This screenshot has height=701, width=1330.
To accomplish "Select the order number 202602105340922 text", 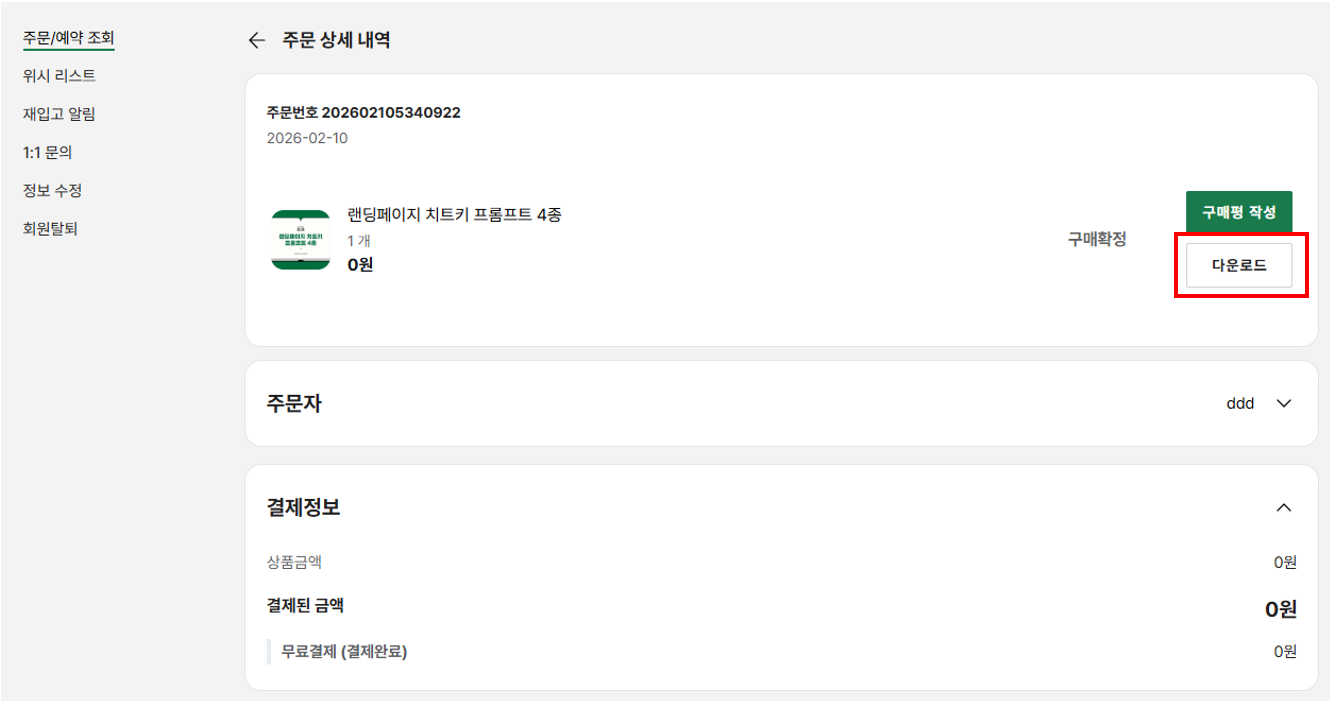I will pos(390,112).
